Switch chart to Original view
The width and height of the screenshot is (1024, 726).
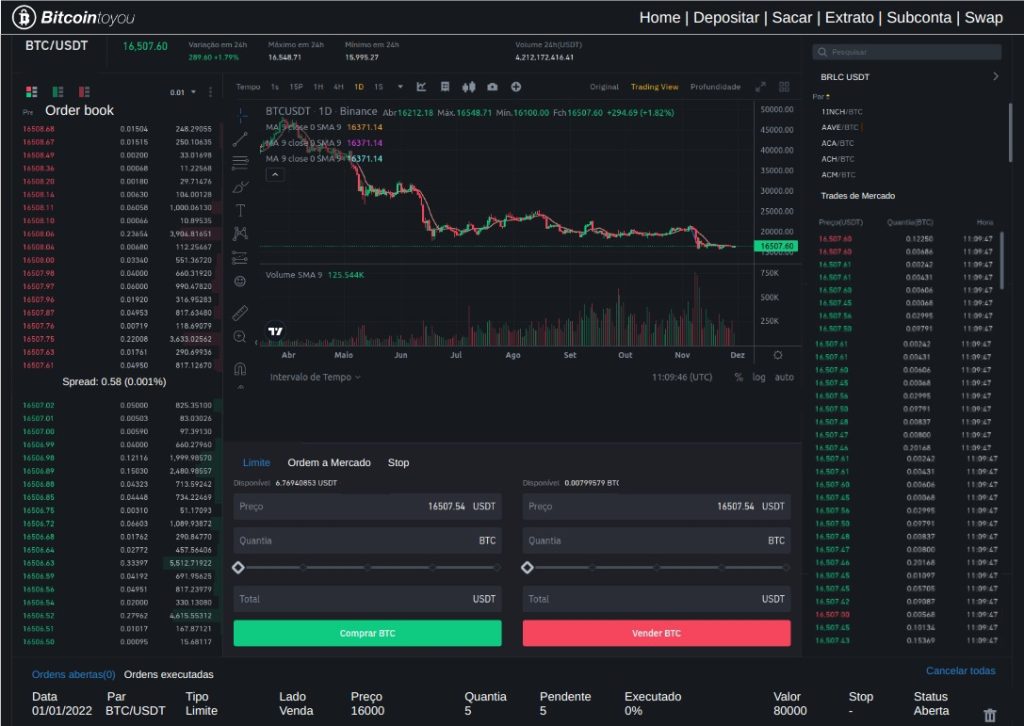(x=604, y=87)
